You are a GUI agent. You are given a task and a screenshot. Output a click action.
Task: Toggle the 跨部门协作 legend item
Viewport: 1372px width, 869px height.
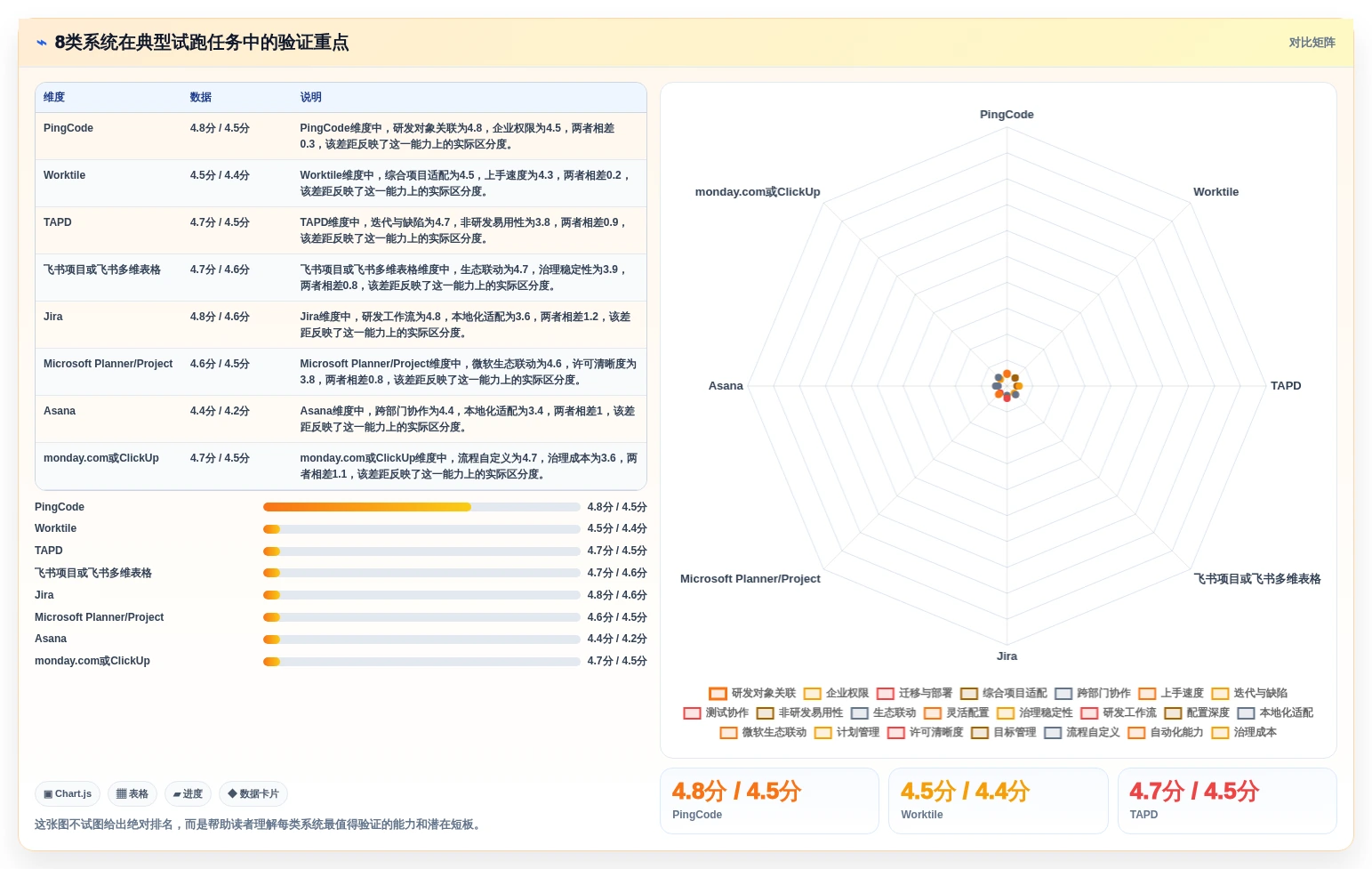(x=1093, y=693)
